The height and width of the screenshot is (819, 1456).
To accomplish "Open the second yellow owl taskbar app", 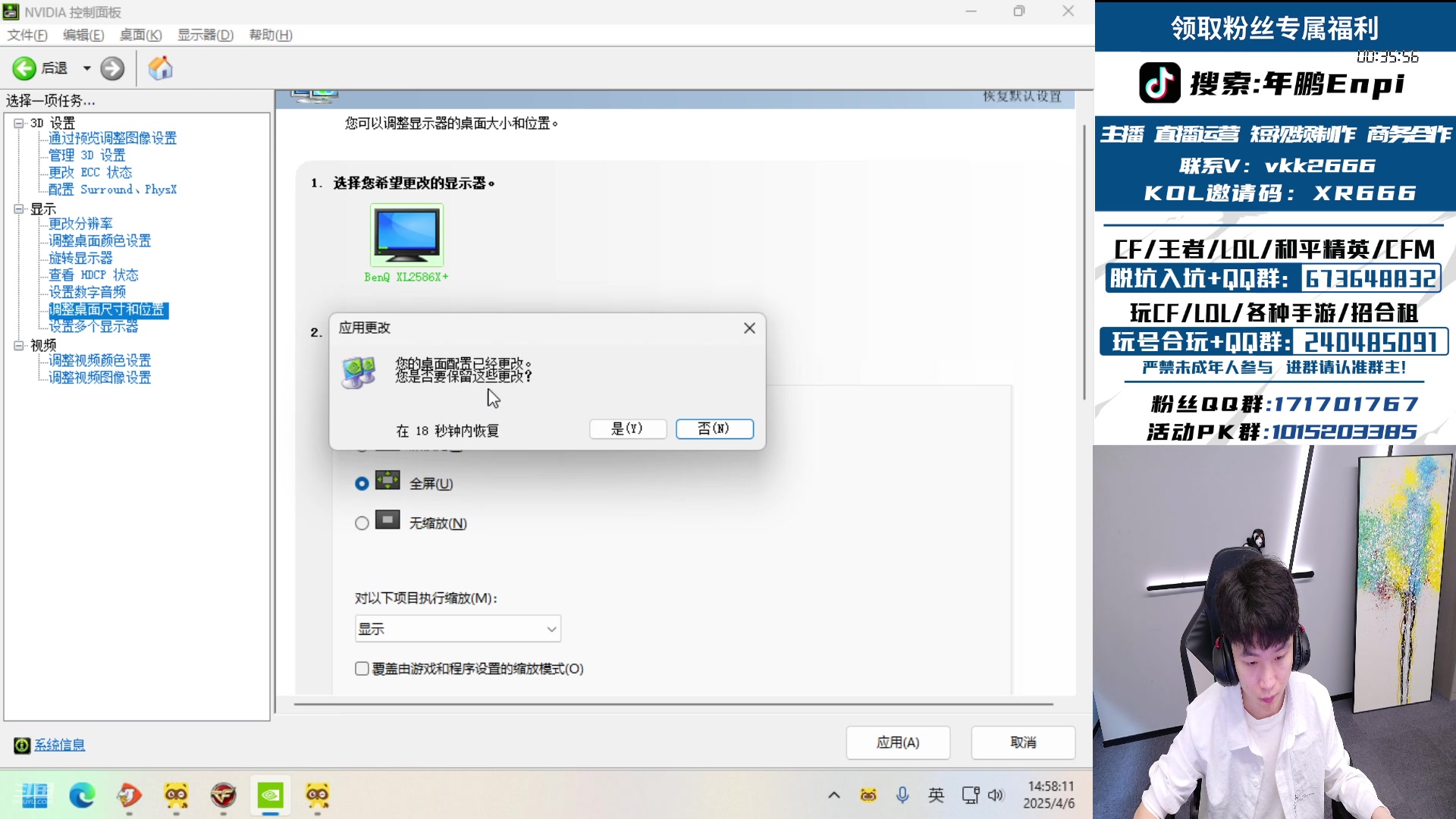I will tap(317, 795).
